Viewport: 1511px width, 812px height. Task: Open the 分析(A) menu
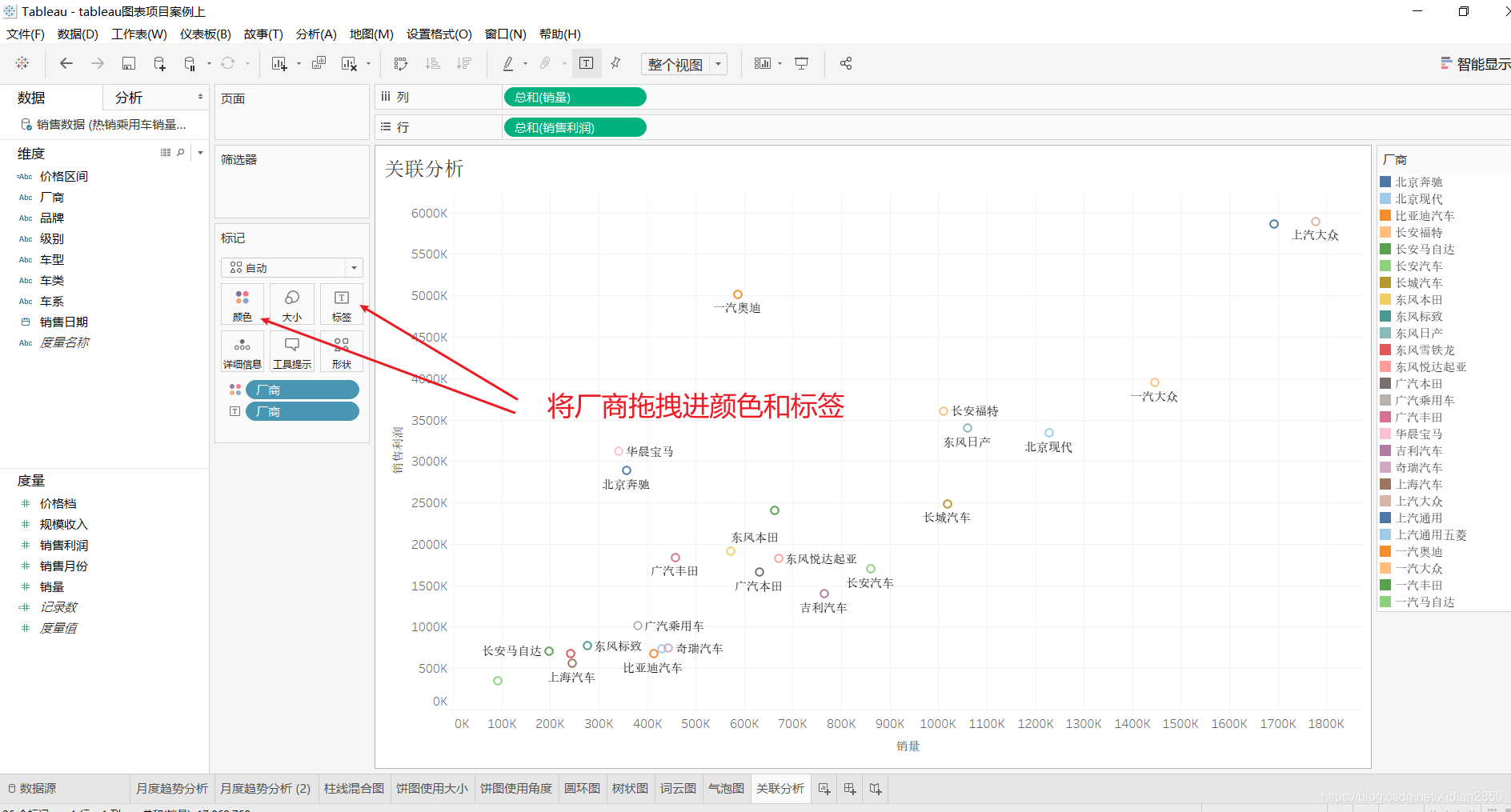[316, 34]
